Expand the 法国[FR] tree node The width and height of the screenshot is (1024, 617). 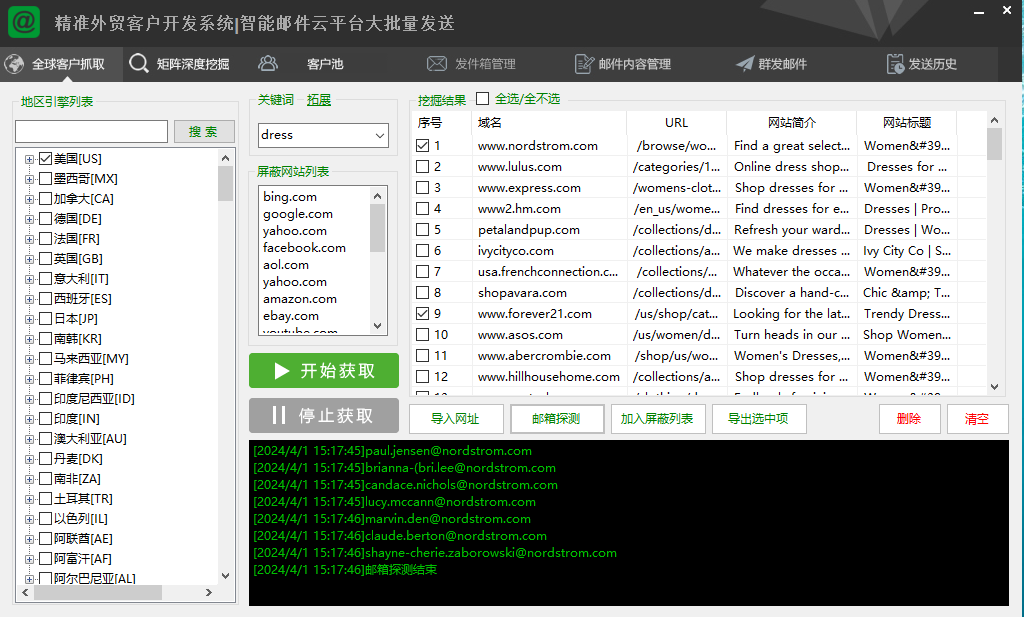pos(29,239)
